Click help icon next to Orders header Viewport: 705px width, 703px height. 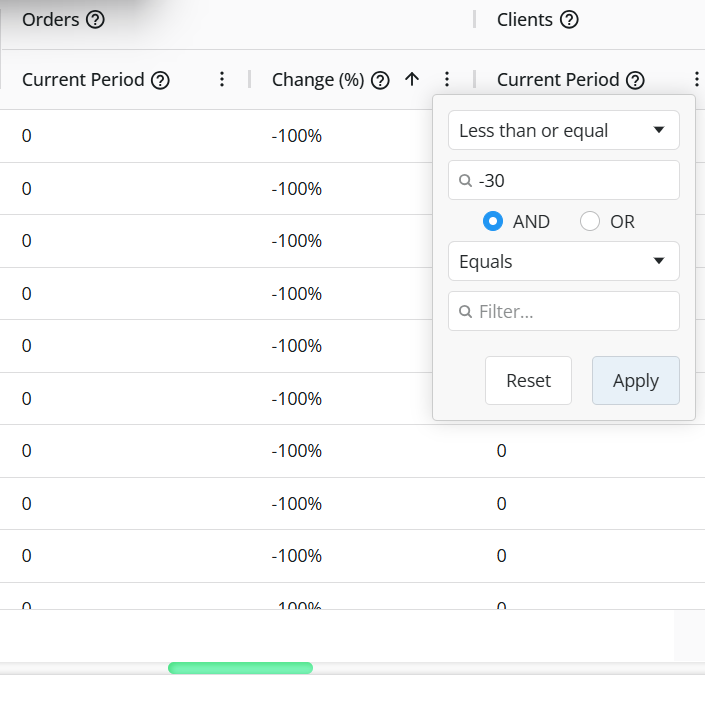95,20
